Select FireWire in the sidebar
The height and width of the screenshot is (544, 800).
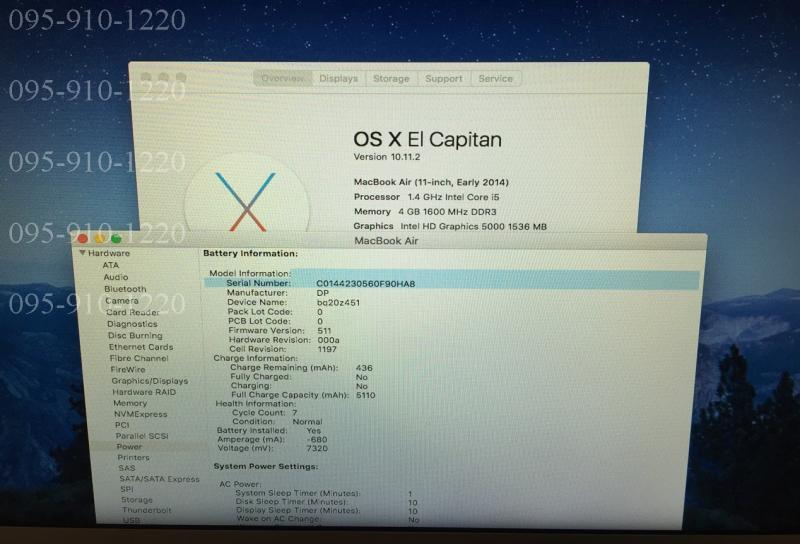[x=128, y=369]
